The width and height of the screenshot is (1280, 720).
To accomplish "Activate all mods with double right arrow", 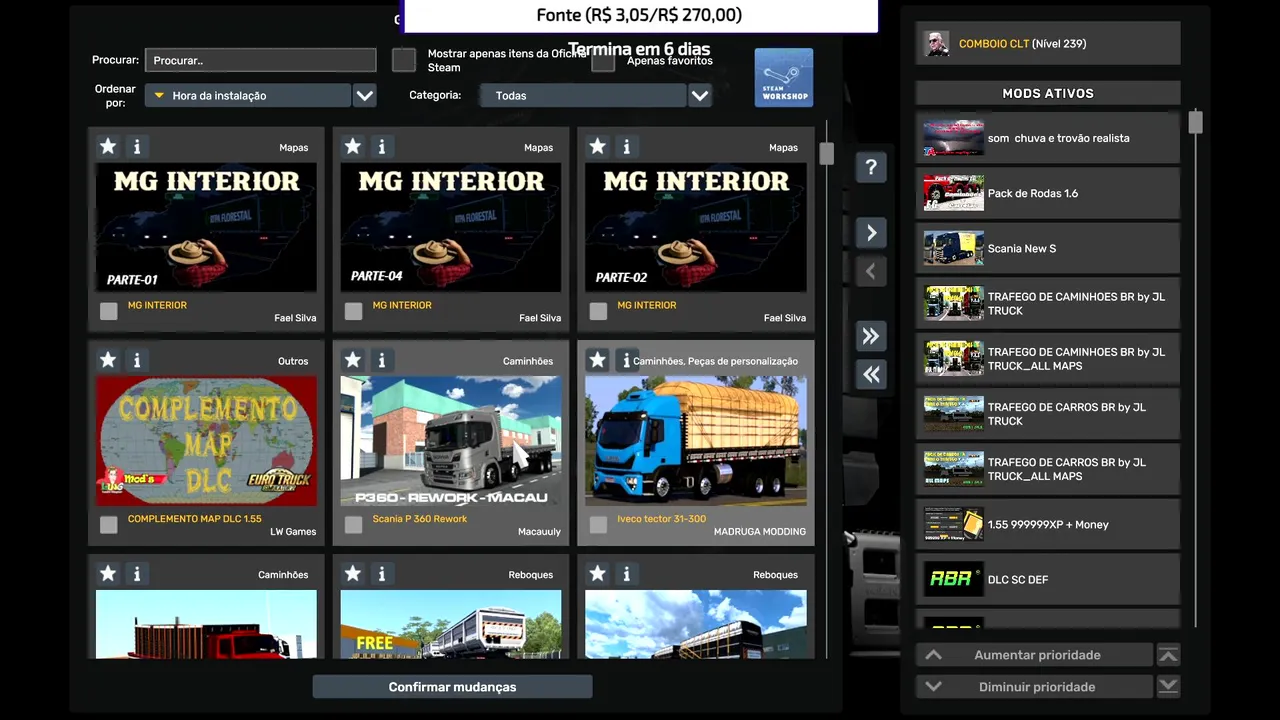I will point(871,336).
